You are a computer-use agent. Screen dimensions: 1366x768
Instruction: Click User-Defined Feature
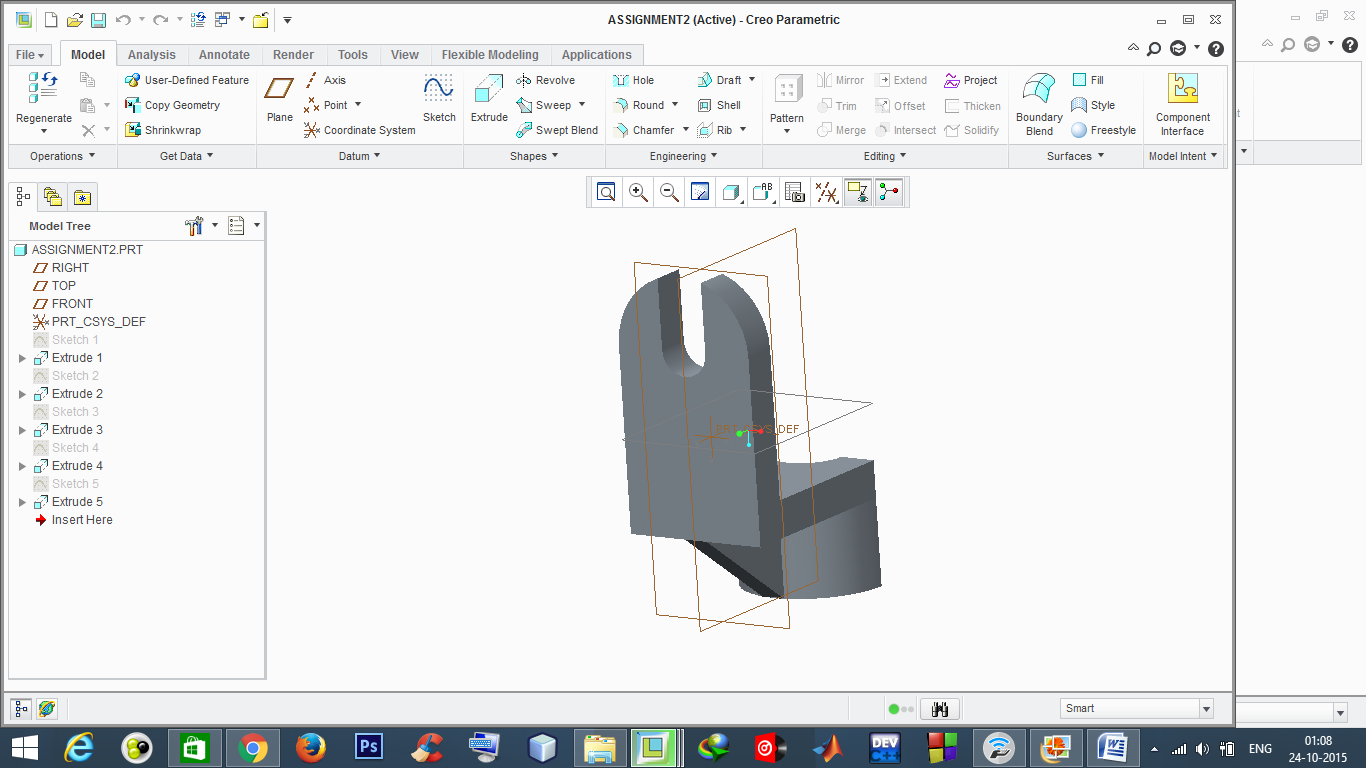pos(187,80)
